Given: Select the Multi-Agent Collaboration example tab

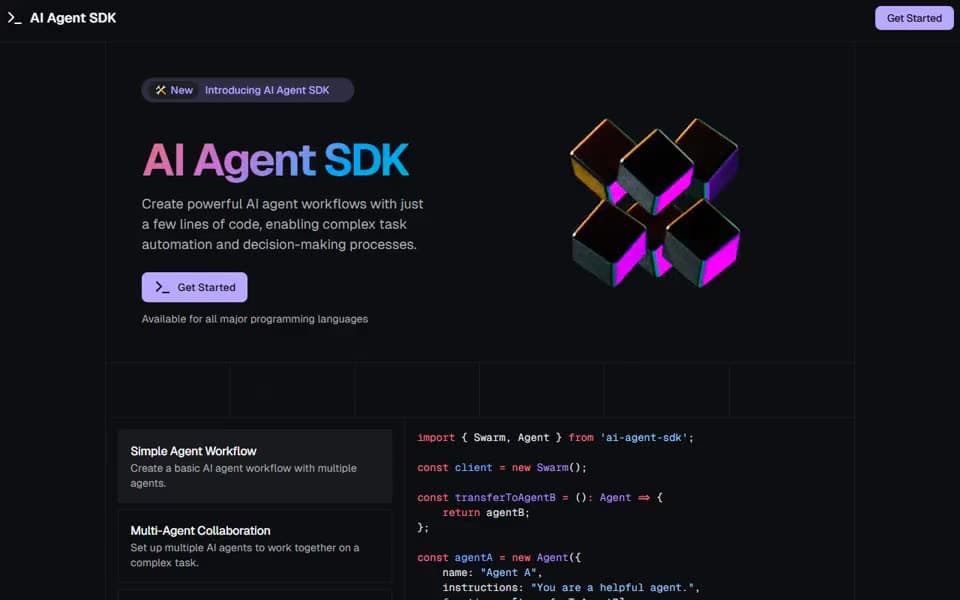Looking at the screenshot, I should (x=255, y=546).
